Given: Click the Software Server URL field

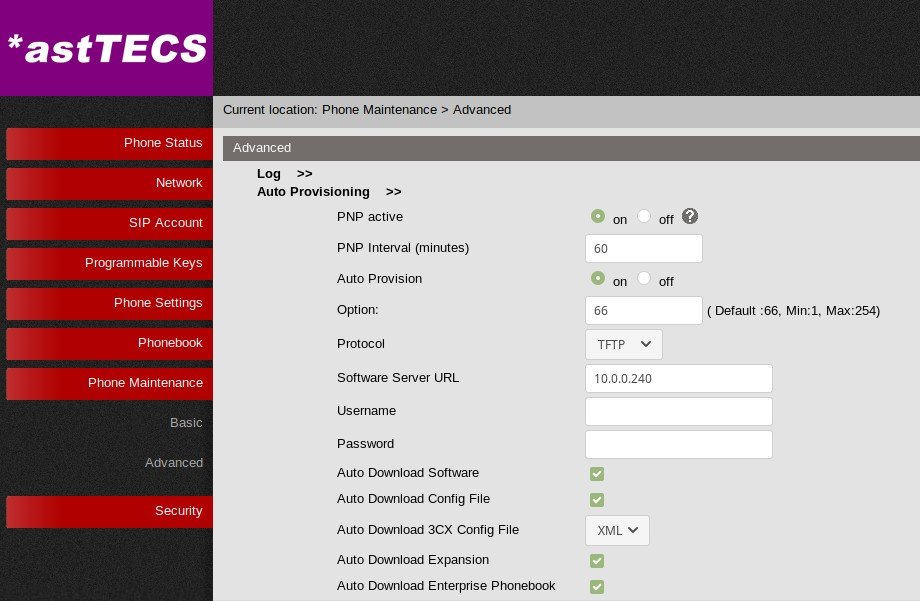Looking at the screenshot, I should [678, 379].
